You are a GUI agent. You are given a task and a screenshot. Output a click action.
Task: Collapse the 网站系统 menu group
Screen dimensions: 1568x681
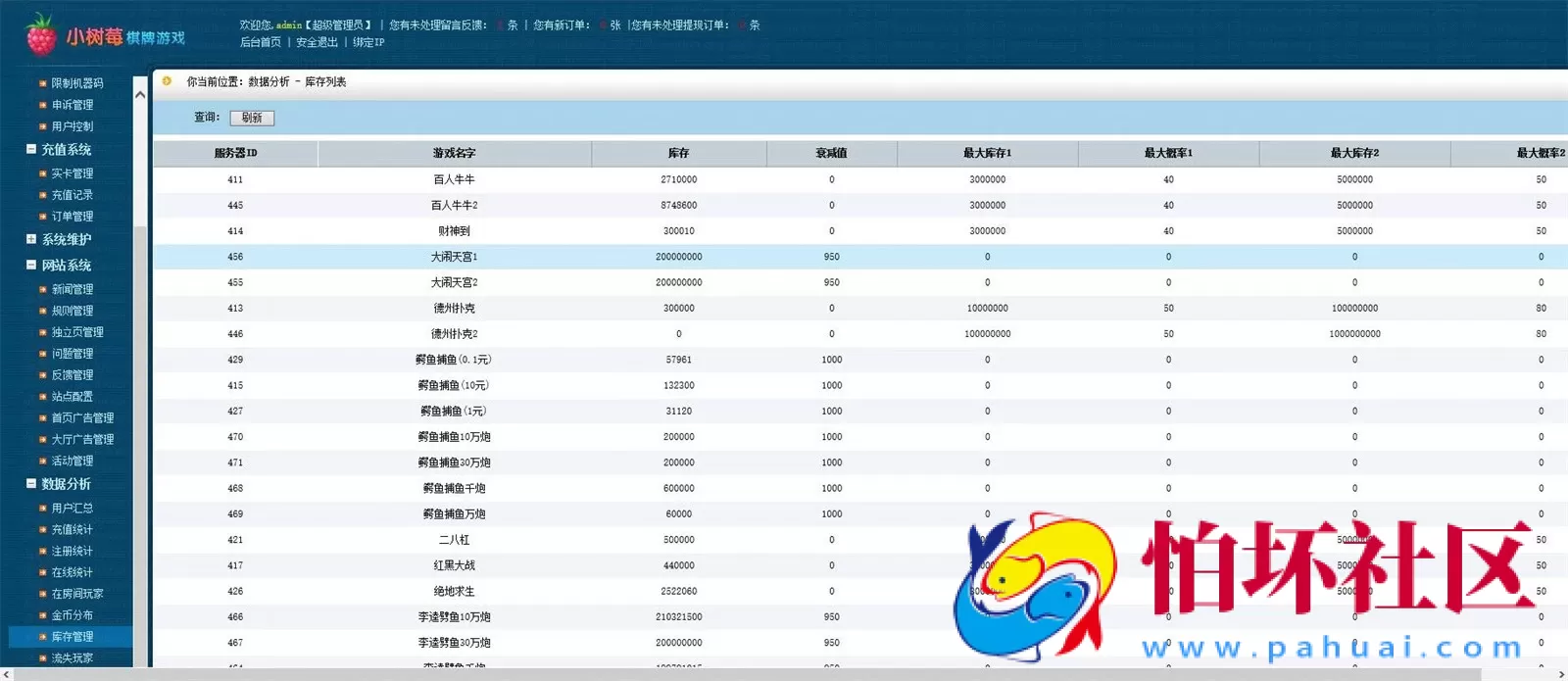click(x=31, y=265)
